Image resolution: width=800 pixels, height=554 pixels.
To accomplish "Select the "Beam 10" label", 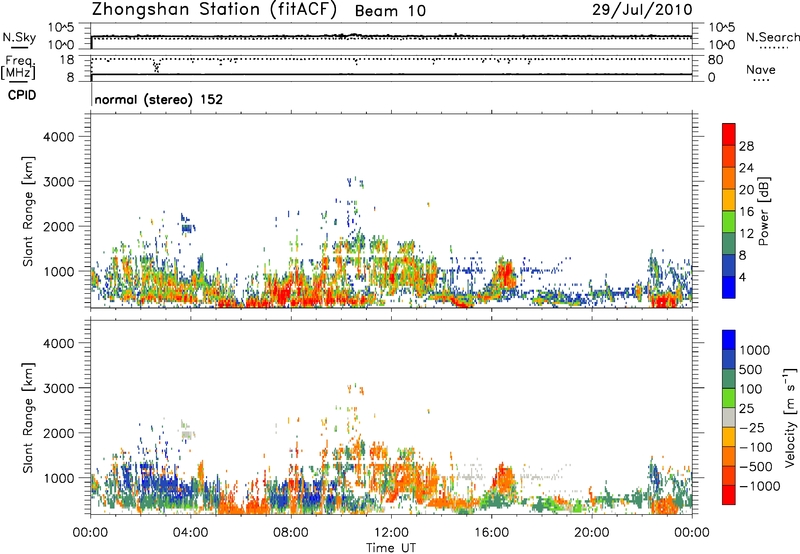I will (390, 11).
